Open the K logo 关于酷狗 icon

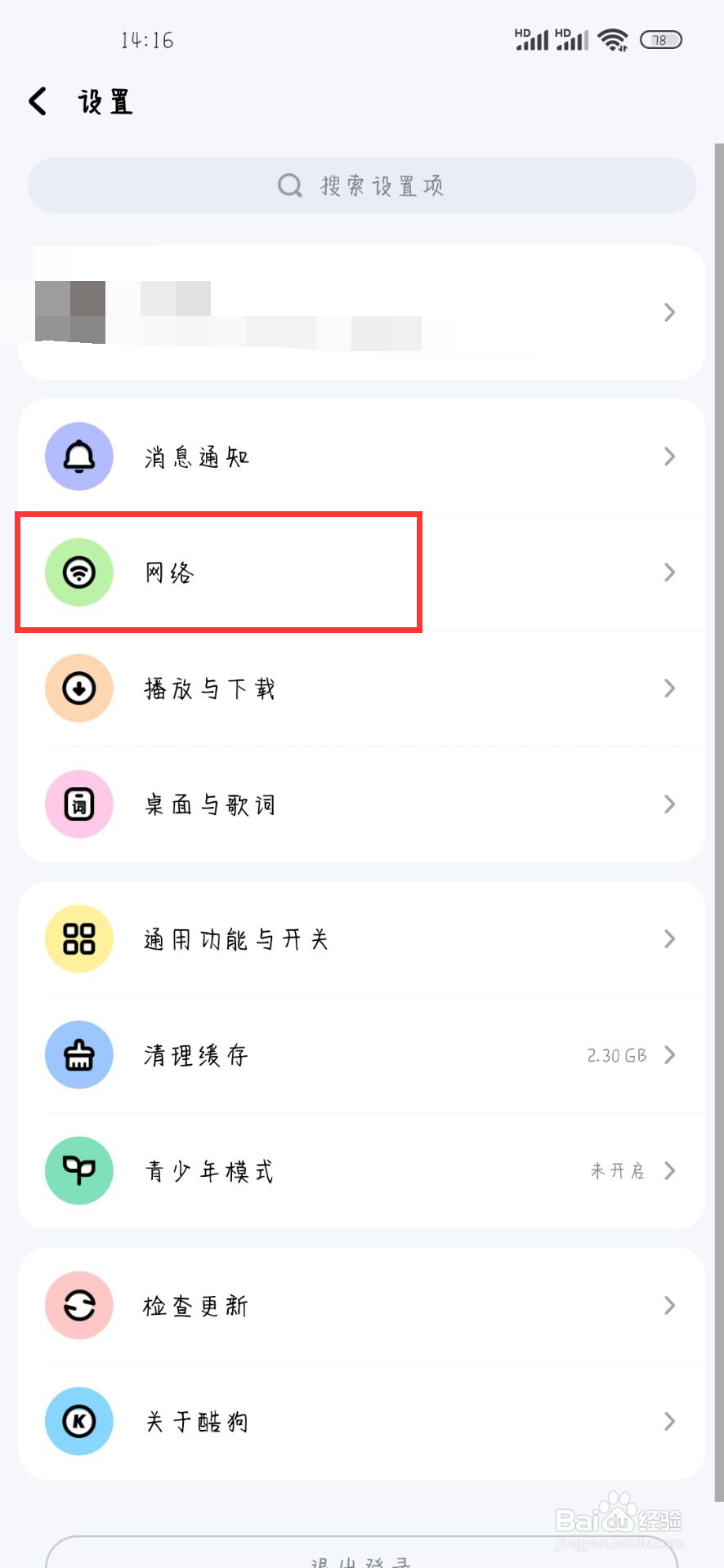coord(78,1422)
